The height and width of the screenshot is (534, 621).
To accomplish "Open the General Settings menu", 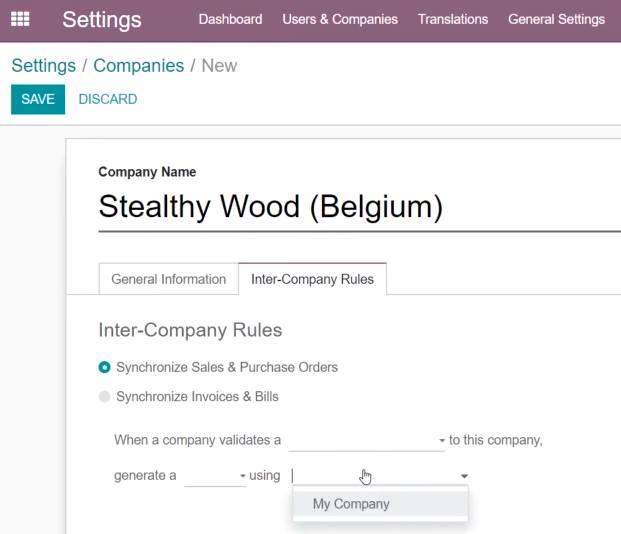I will [x=556, y=19].
